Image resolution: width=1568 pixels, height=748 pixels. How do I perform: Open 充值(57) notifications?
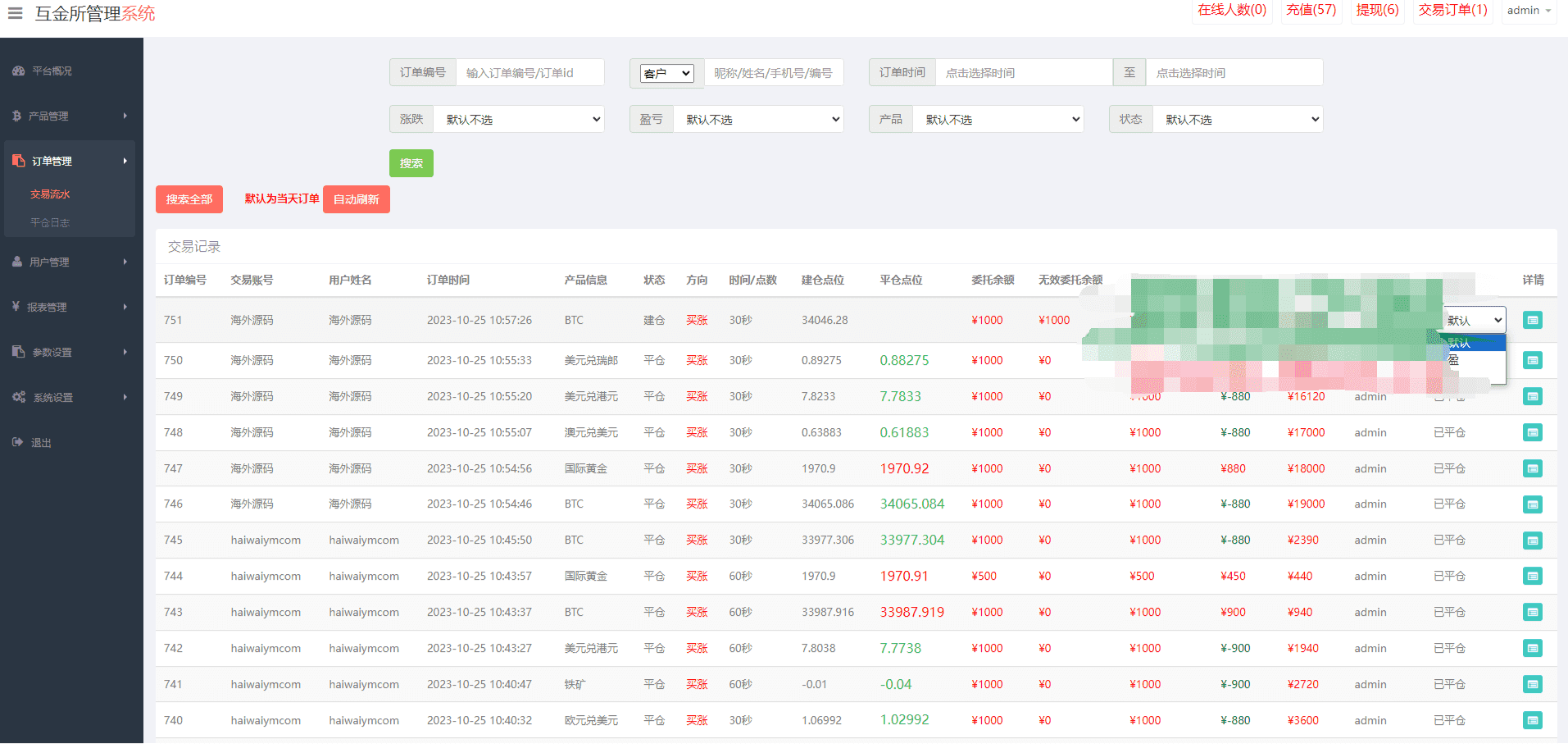1311,10
